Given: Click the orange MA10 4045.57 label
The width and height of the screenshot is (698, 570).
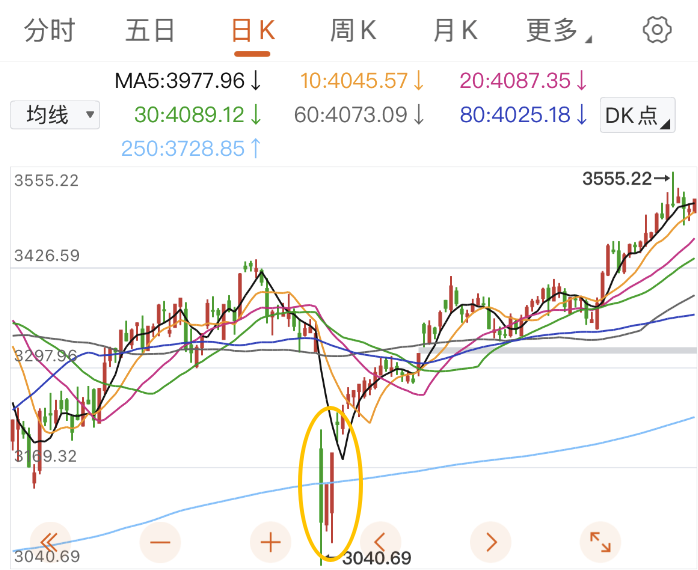Looking at the screenshot, I should point(363,80).
